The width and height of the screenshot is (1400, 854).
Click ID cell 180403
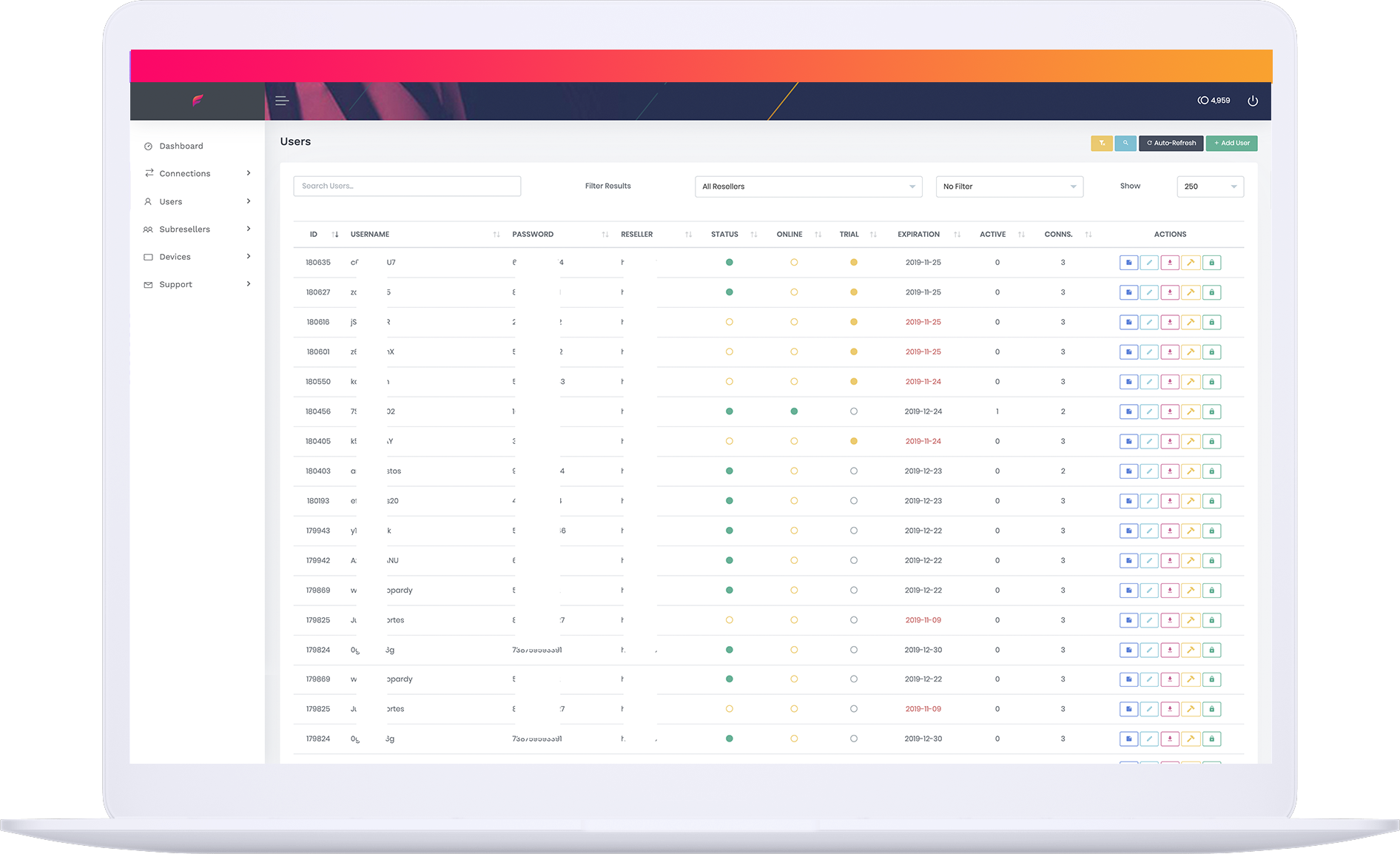tap(318, 471)
